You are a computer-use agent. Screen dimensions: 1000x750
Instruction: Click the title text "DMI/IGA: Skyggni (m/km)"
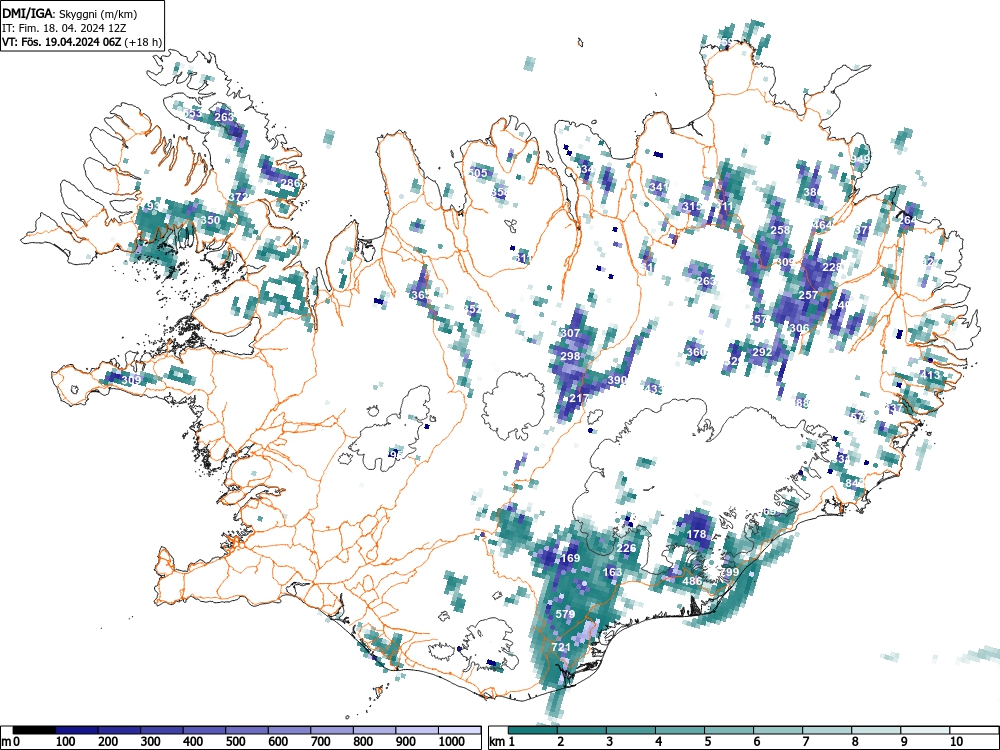tap(70, 13)
